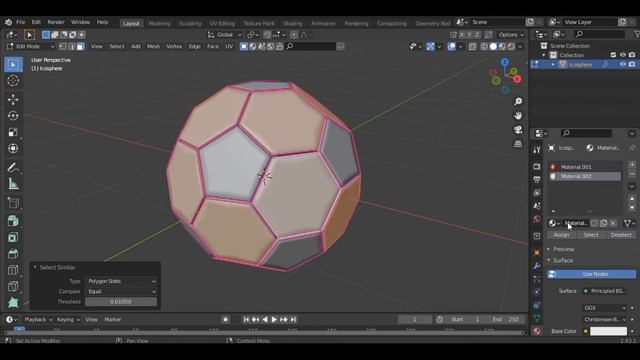Open the Playback dropdown menu
This screenshot has width=640, height=360.
tap(38, 320)
